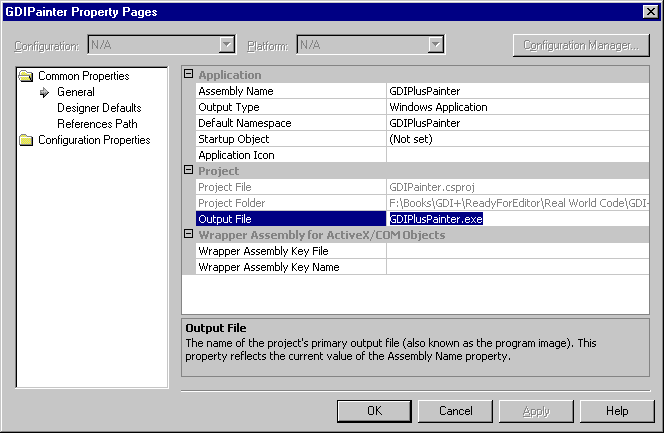This screenshot has height=433, width=664.
Task: Click the GDIPlusPainter.exe output file value
Action: point(436,219)
